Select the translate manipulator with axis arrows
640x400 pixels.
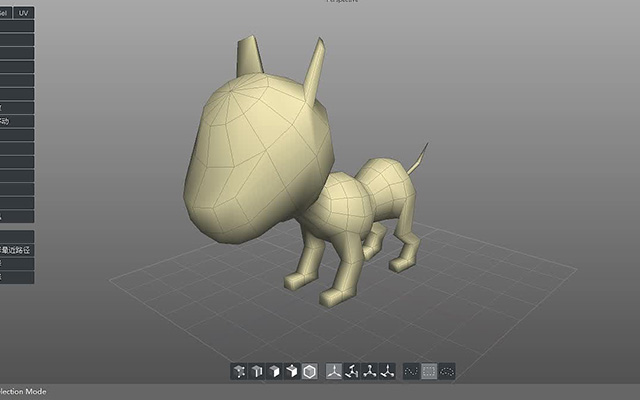334,371
